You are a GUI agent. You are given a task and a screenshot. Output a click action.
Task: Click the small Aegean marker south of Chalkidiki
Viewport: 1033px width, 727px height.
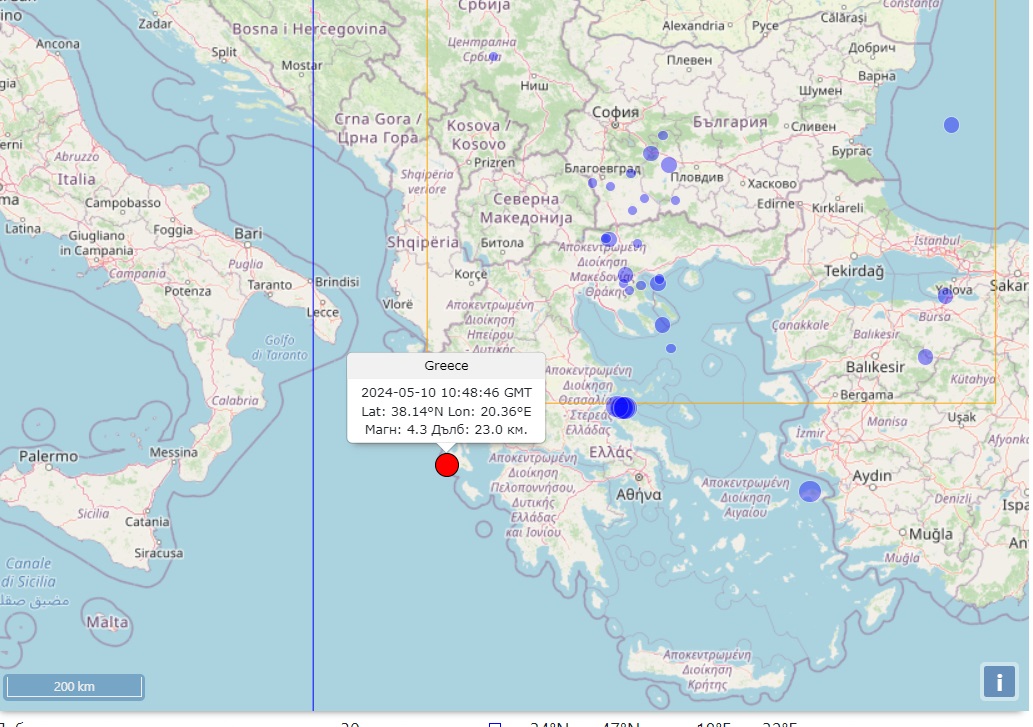[671, 348]
